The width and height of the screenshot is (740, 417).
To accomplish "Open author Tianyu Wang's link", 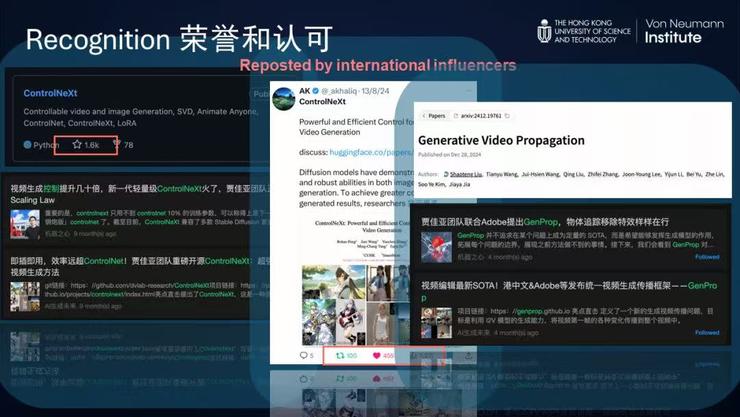I will [x=502, y=174].
